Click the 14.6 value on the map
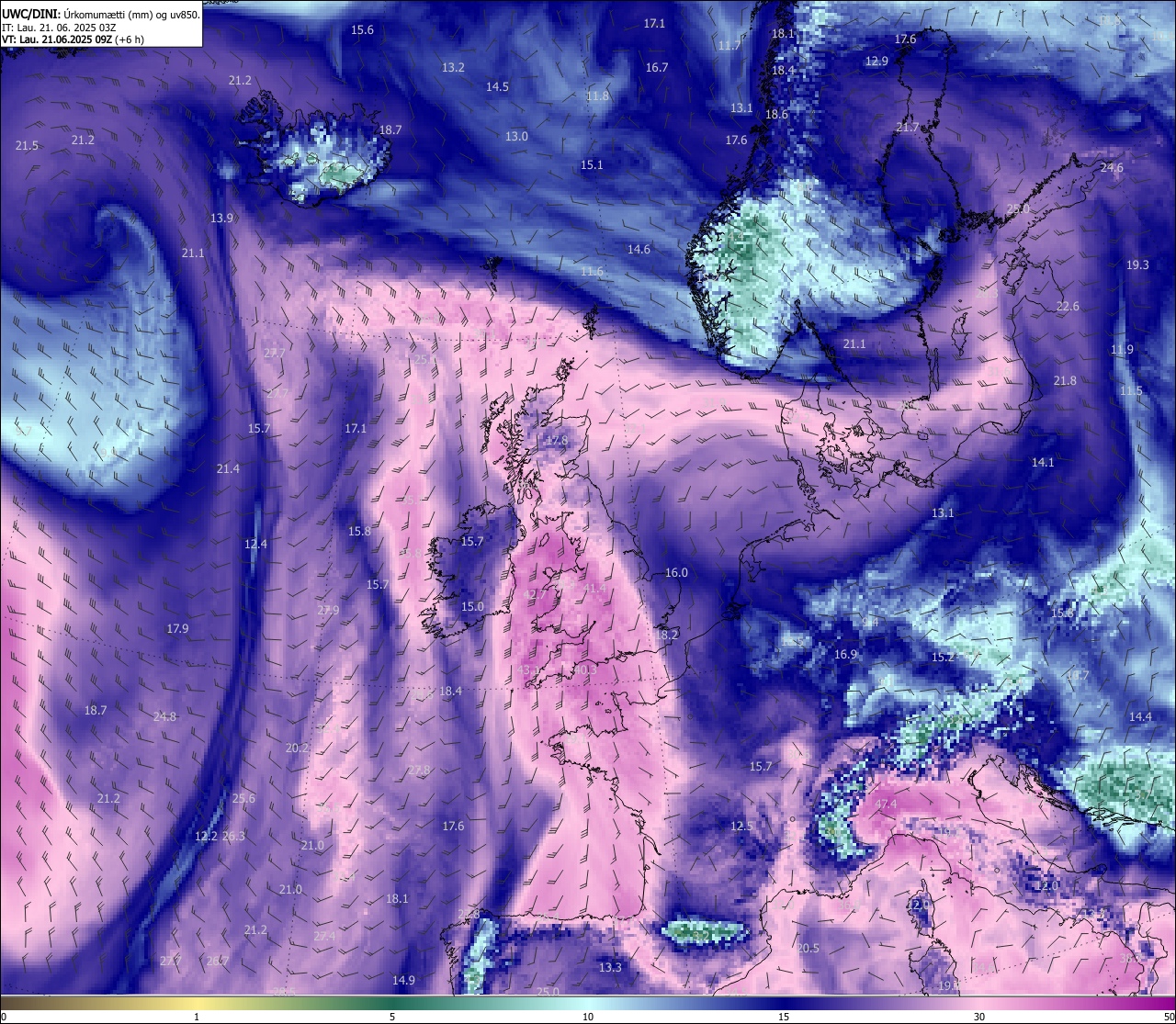 tap(639, 250)
